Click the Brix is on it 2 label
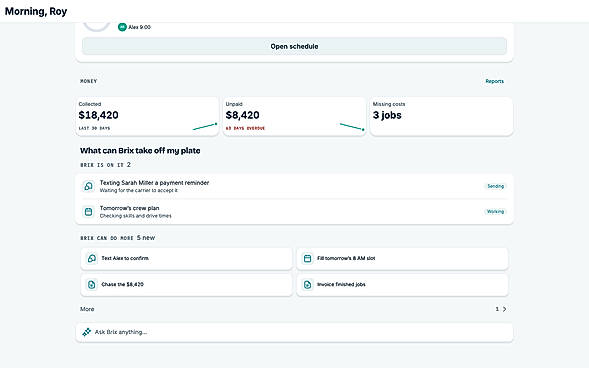The width and height of the screenshot is (589, 368). pyautogui.click(x=106, y=164)
